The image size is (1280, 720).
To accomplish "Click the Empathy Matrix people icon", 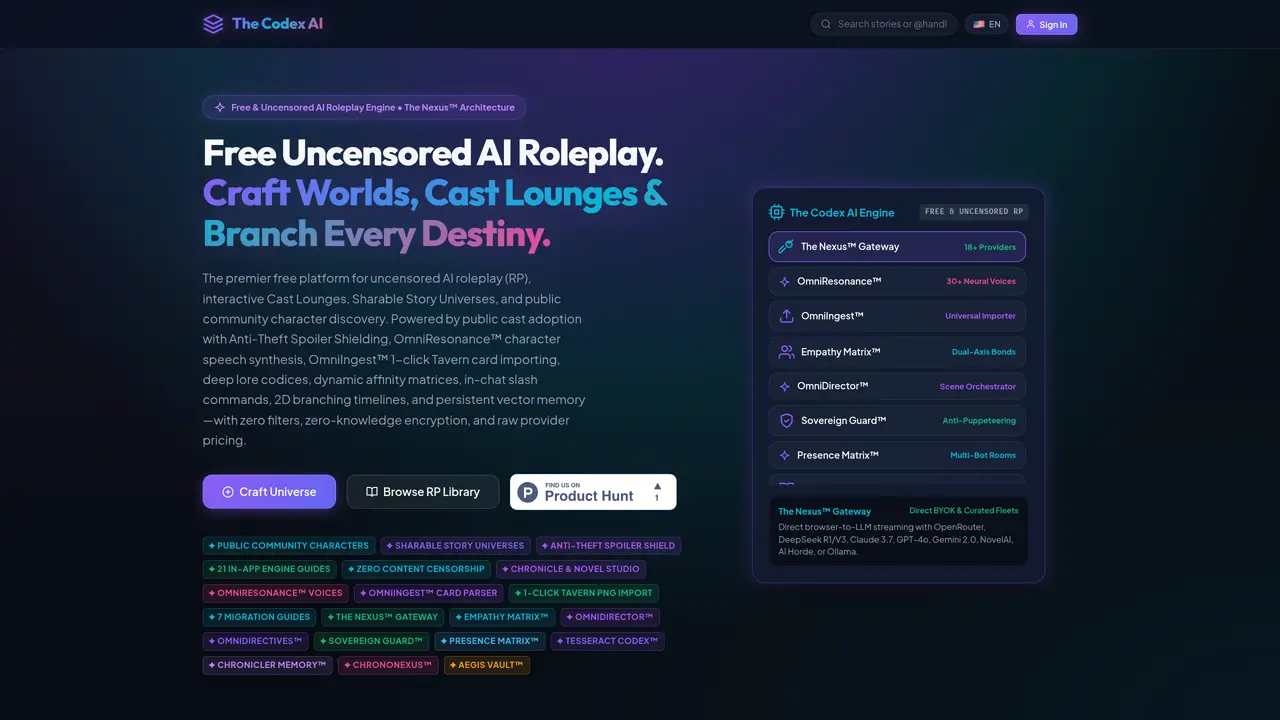I will [x=786, y=352].
